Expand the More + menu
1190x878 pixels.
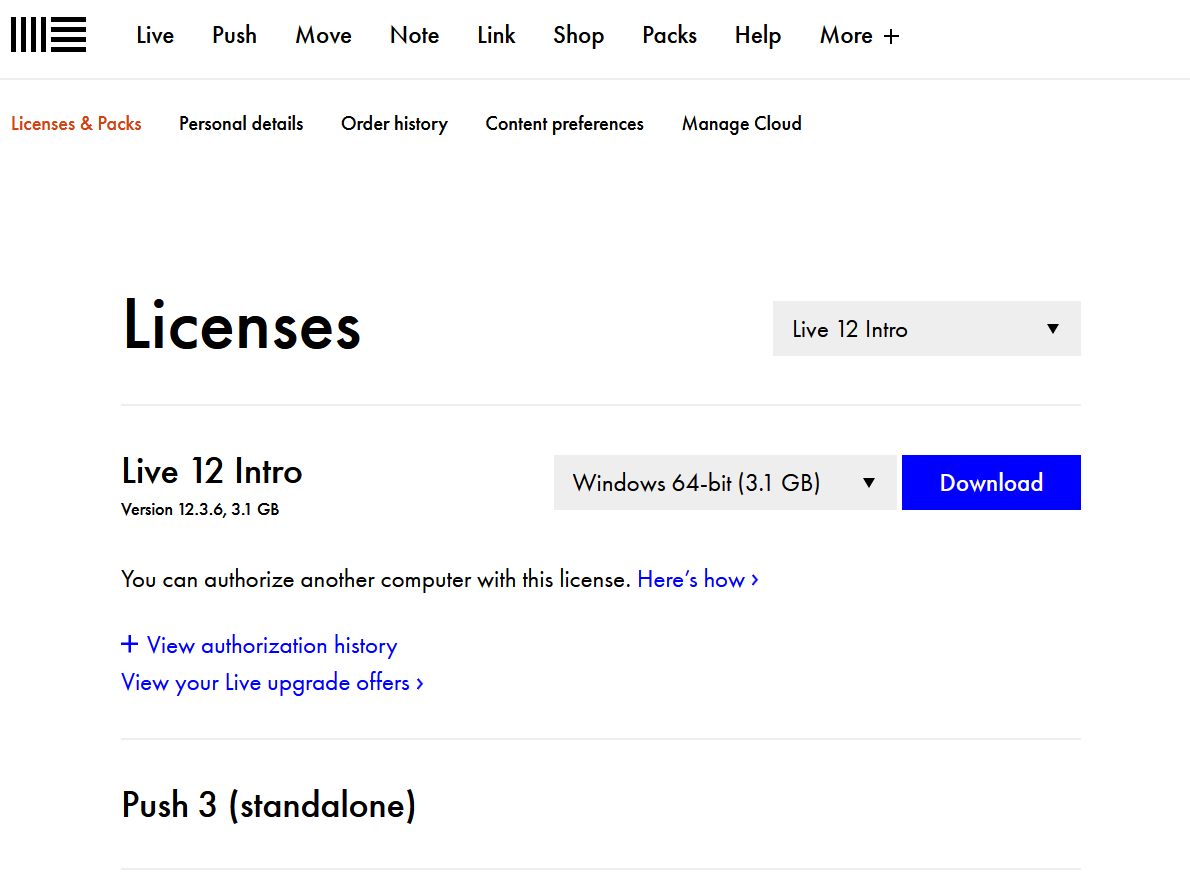coord(859,35)
